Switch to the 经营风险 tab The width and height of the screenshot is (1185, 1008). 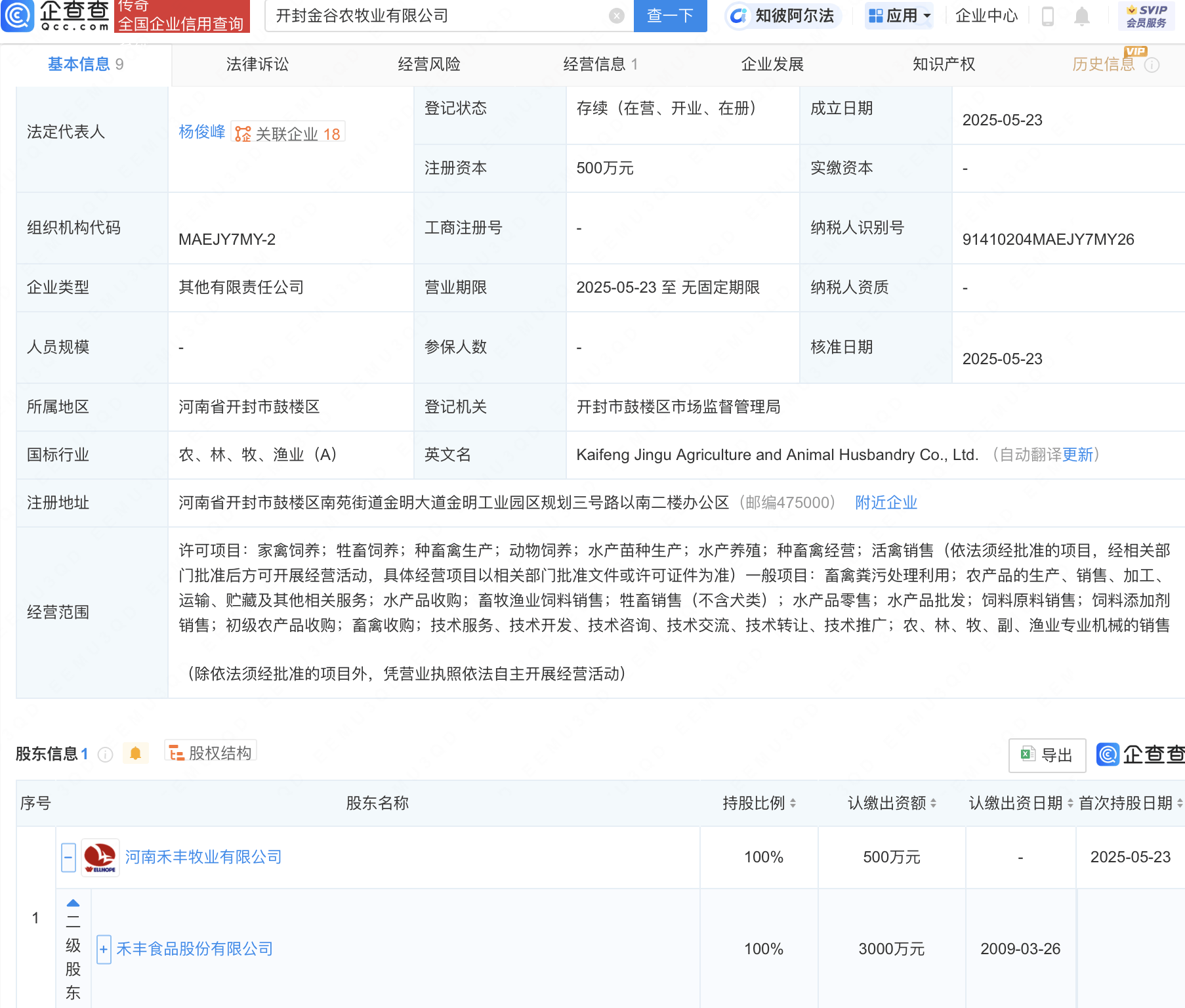(x=429, y=64)
